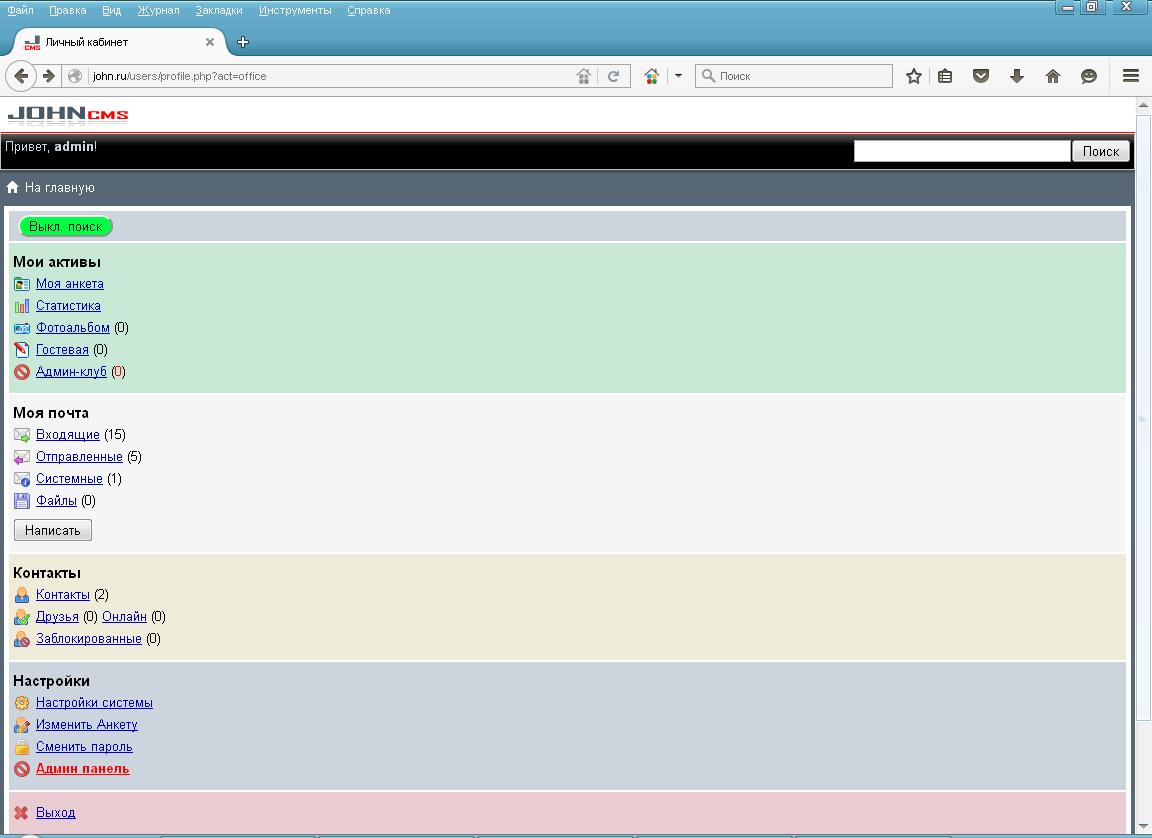Reload the page with the refresh icon
This screenshot has width=1152, height=838.
pyautogui.click(x=613, y=76)
